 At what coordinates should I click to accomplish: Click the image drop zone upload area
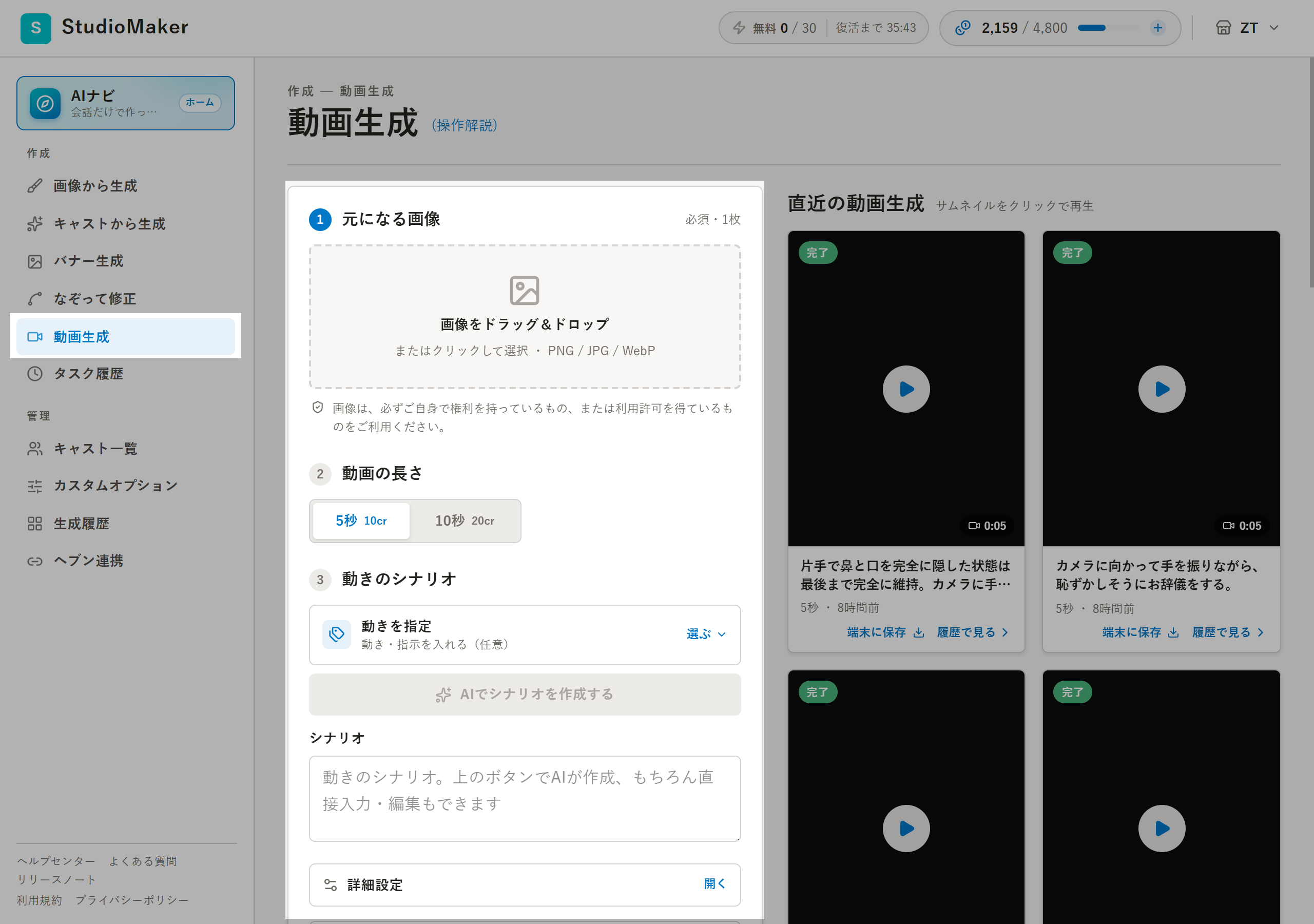(x=525, y=317)
